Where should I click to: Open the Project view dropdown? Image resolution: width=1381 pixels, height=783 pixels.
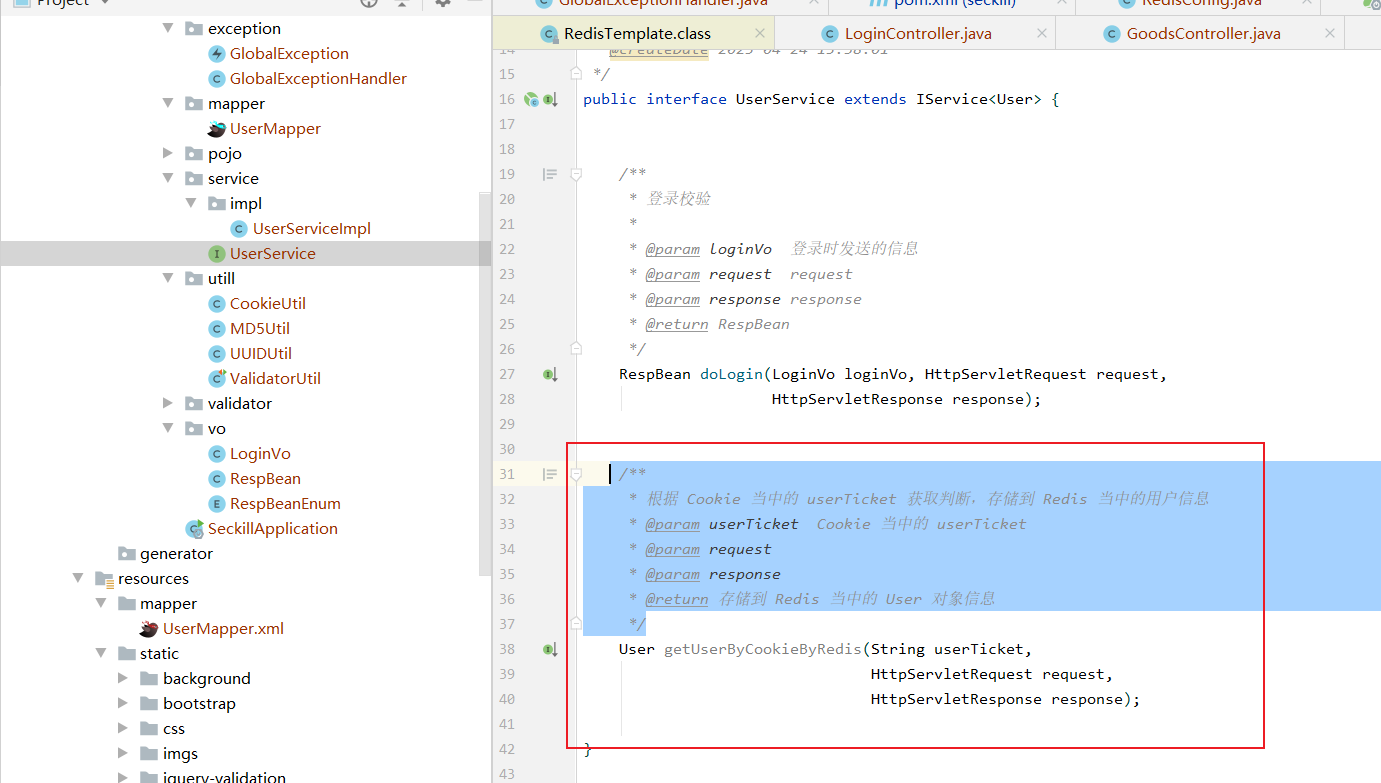(106, 3)
